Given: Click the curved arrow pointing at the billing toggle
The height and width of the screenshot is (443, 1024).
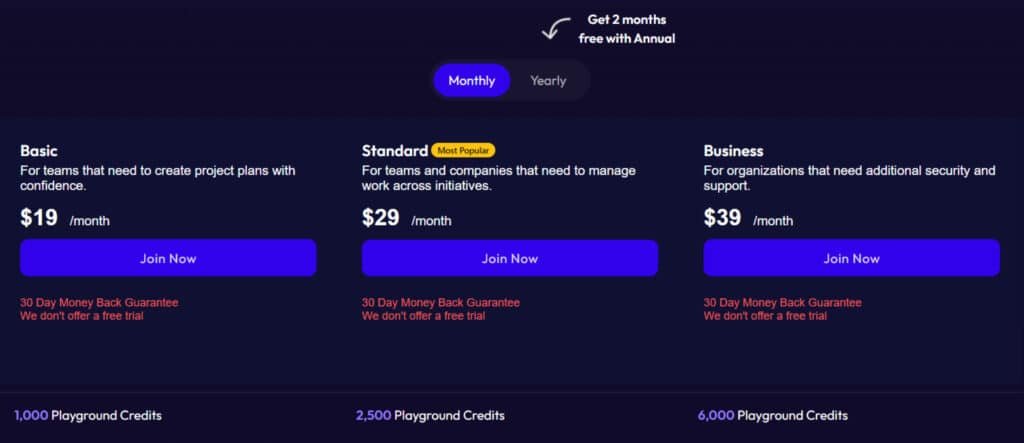Looking at the screenshot, I should click(555, 27).
